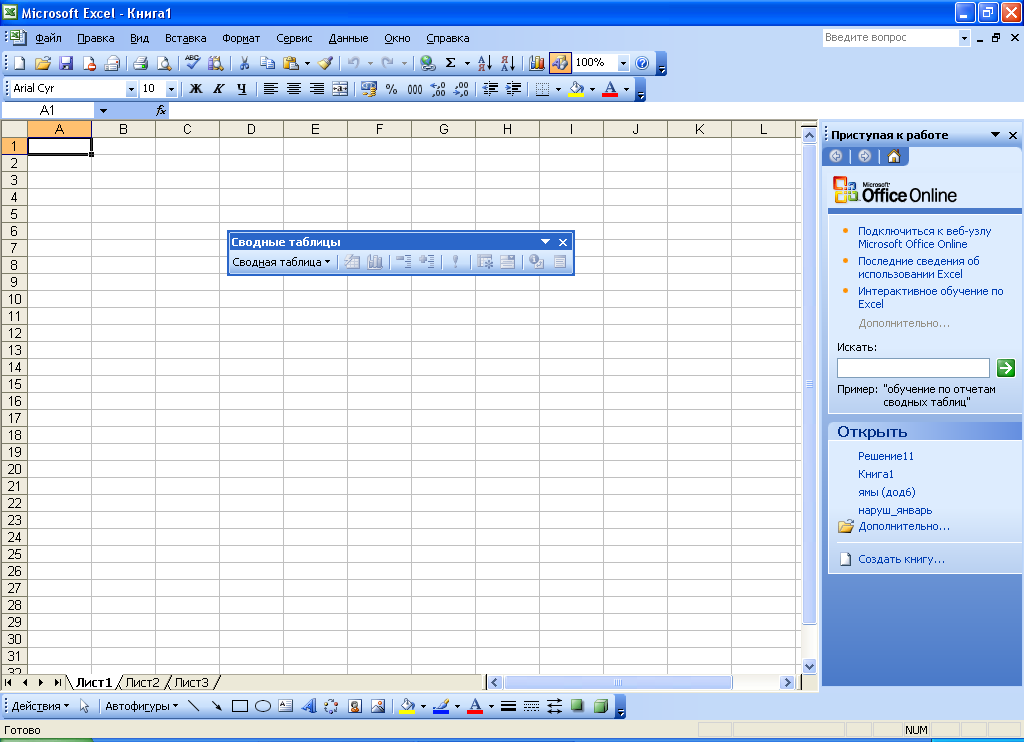Image resolution: width=1024 pixels, height=742 pixels.
Task: Open the Формат menu
Action: 241,38
